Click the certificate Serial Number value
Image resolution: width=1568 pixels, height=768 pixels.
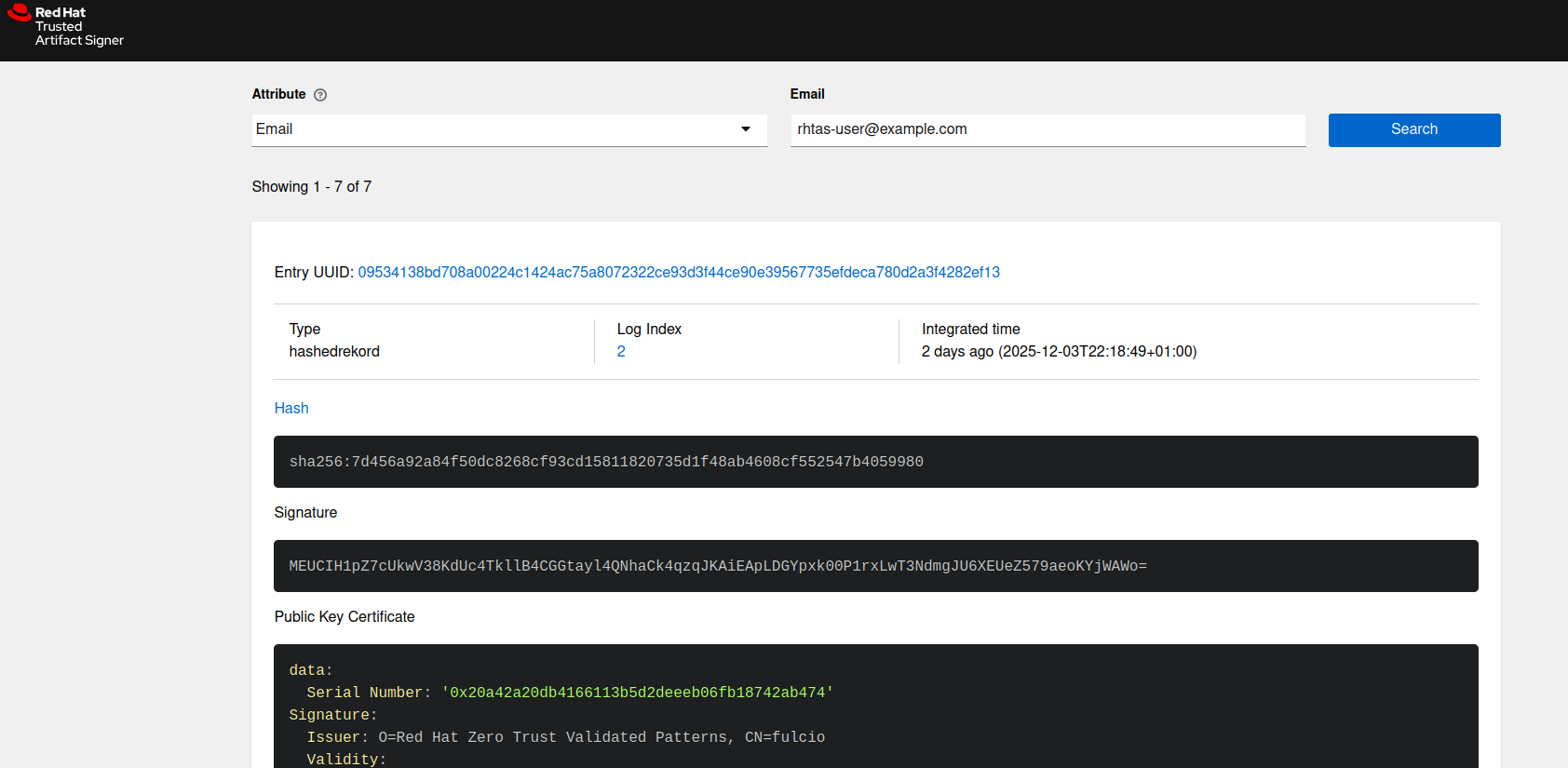pyautogui.click(x=637, y=693)
